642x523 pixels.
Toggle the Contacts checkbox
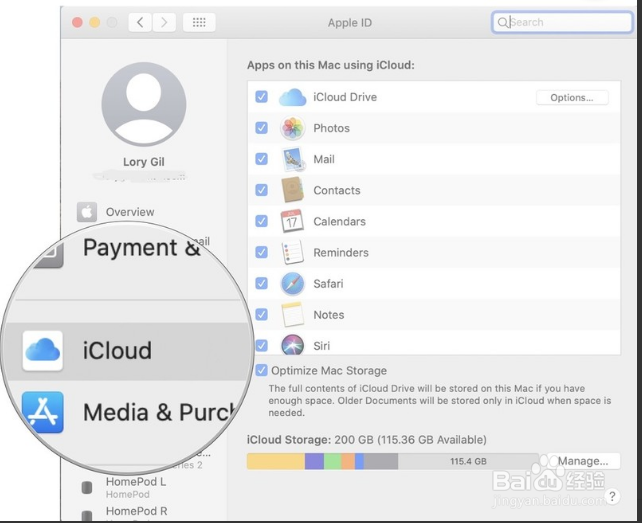261,190
